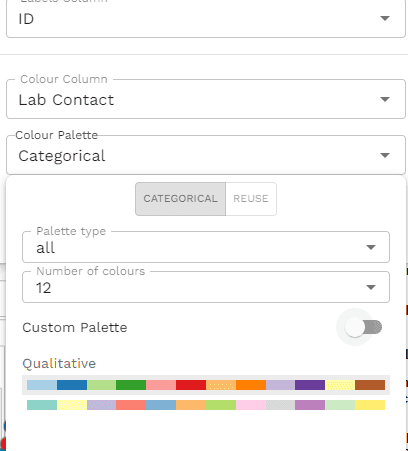The image size is (408, 451).
Task: Toggle the Custom Palette switch
Action: coord(363,327)
